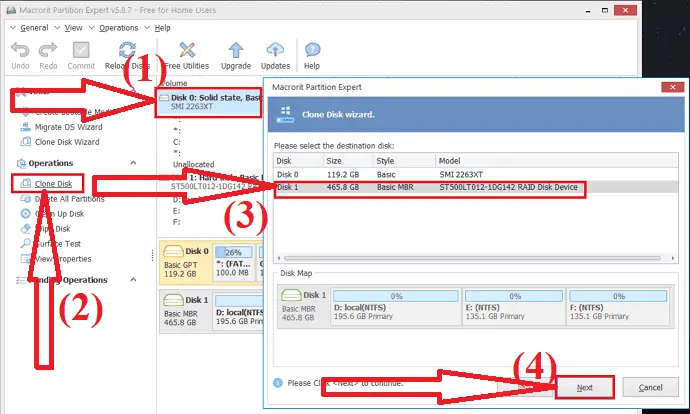This screenshot has width=690, height=414.
Task: Click the Size column header in wizard
Action: 348,161
